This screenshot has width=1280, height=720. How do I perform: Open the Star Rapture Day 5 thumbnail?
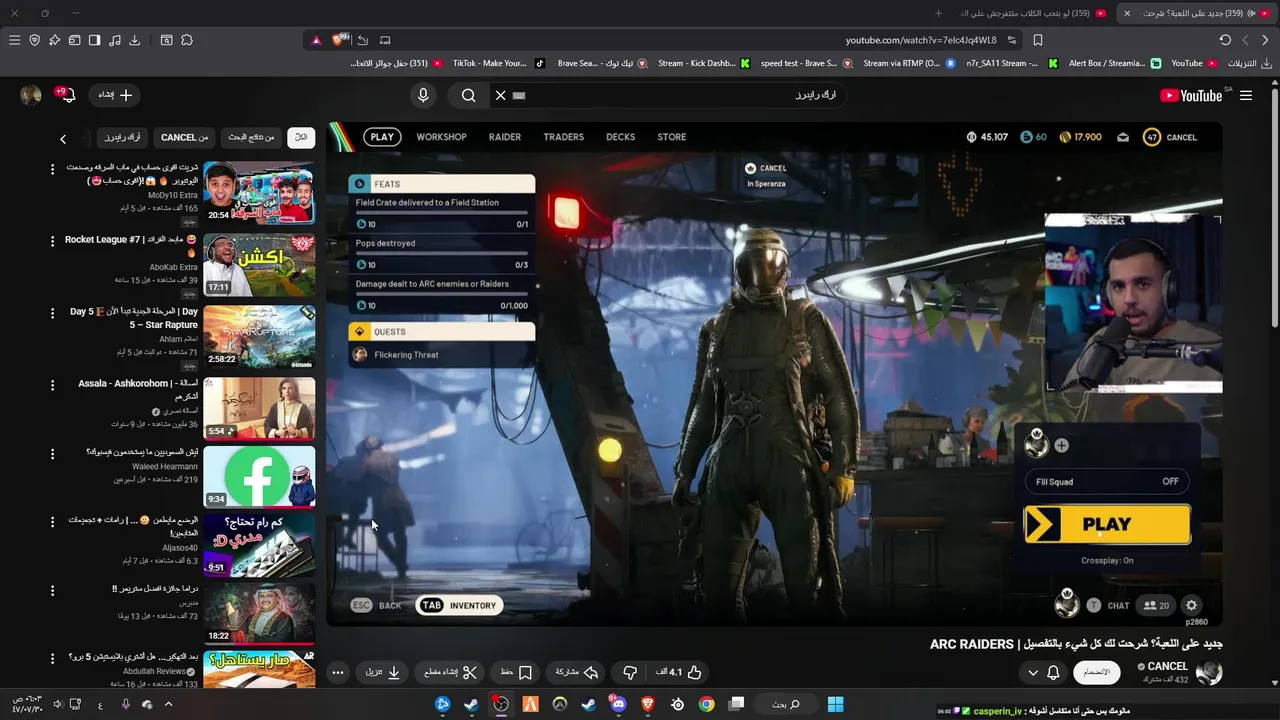pos(259,336)
